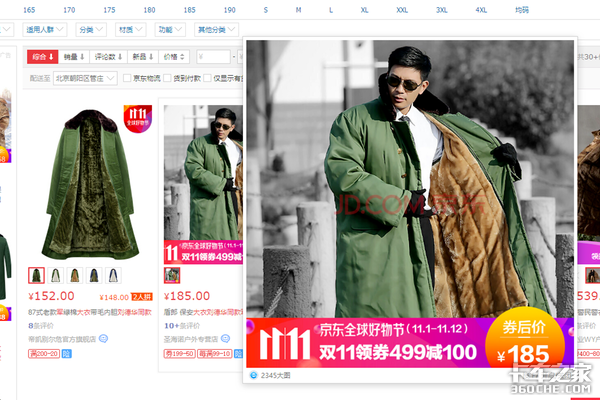The width and height of the screenshot is (600, 400).
Task: Click the 2345大图 label icon
Action: pos(253,375)
